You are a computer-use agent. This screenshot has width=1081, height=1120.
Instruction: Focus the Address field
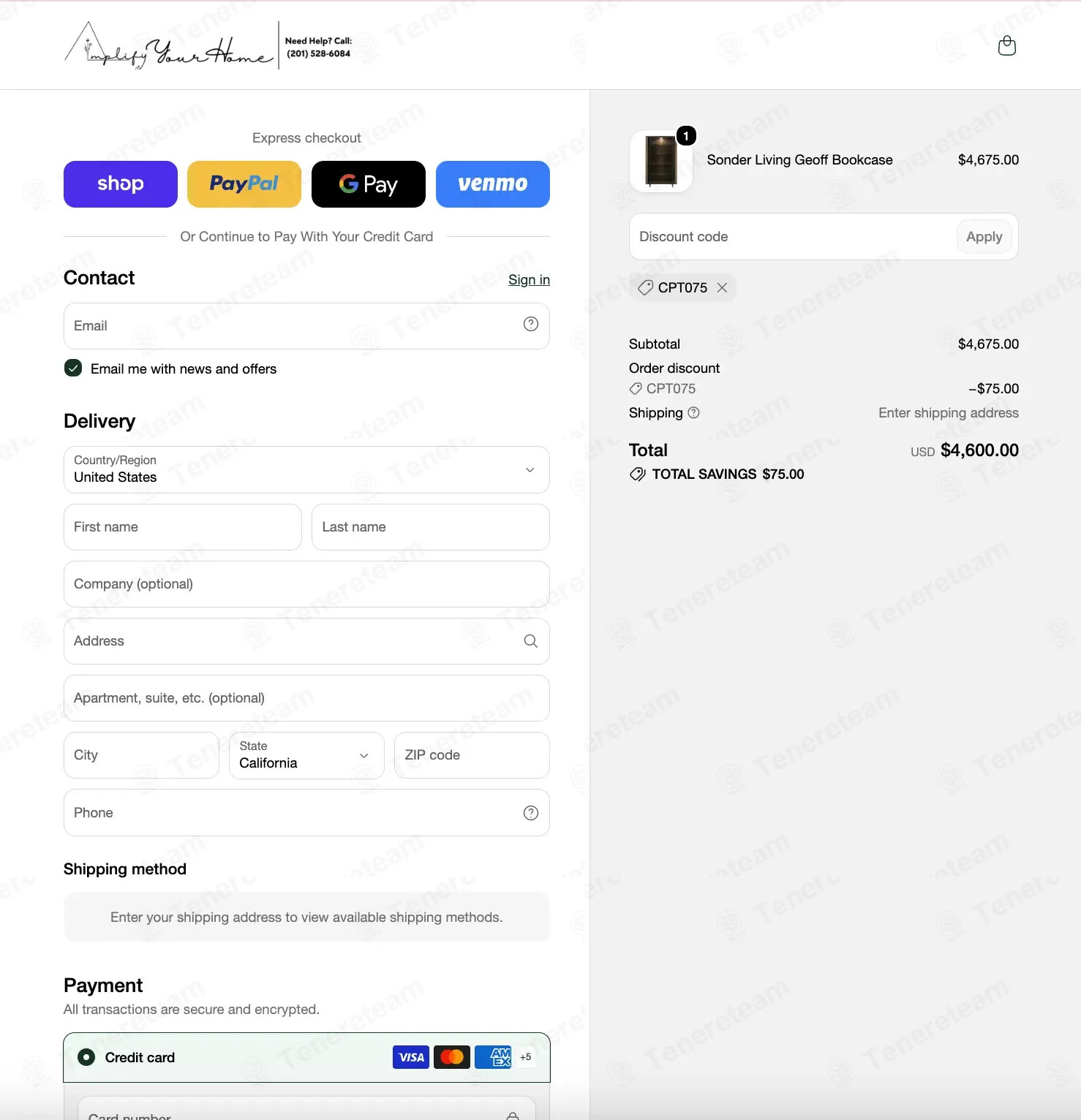coord(306,641)
